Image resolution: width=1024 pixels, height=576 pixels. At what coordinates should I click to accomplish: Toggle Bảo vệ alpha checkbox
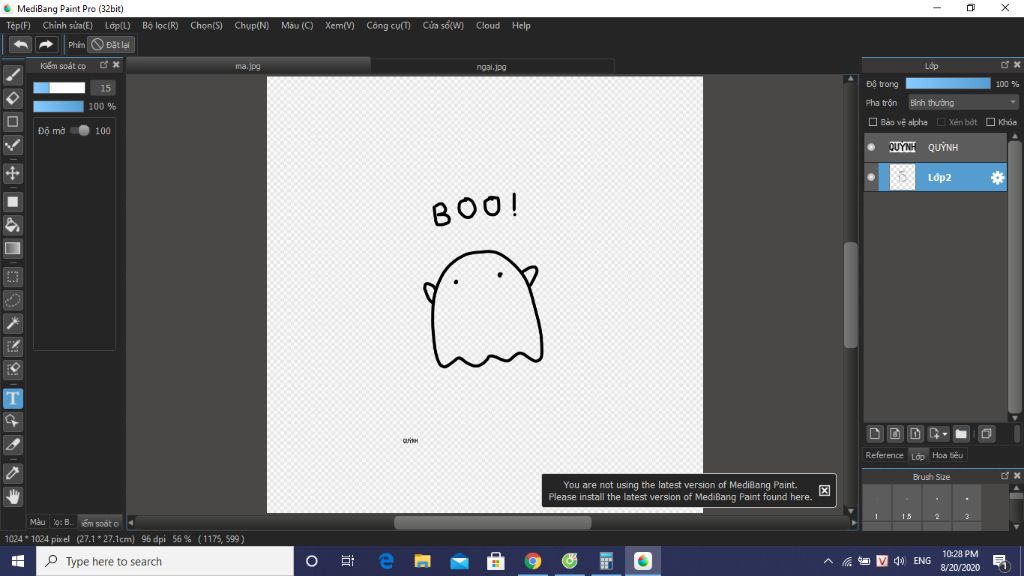(x=872, y=122)
